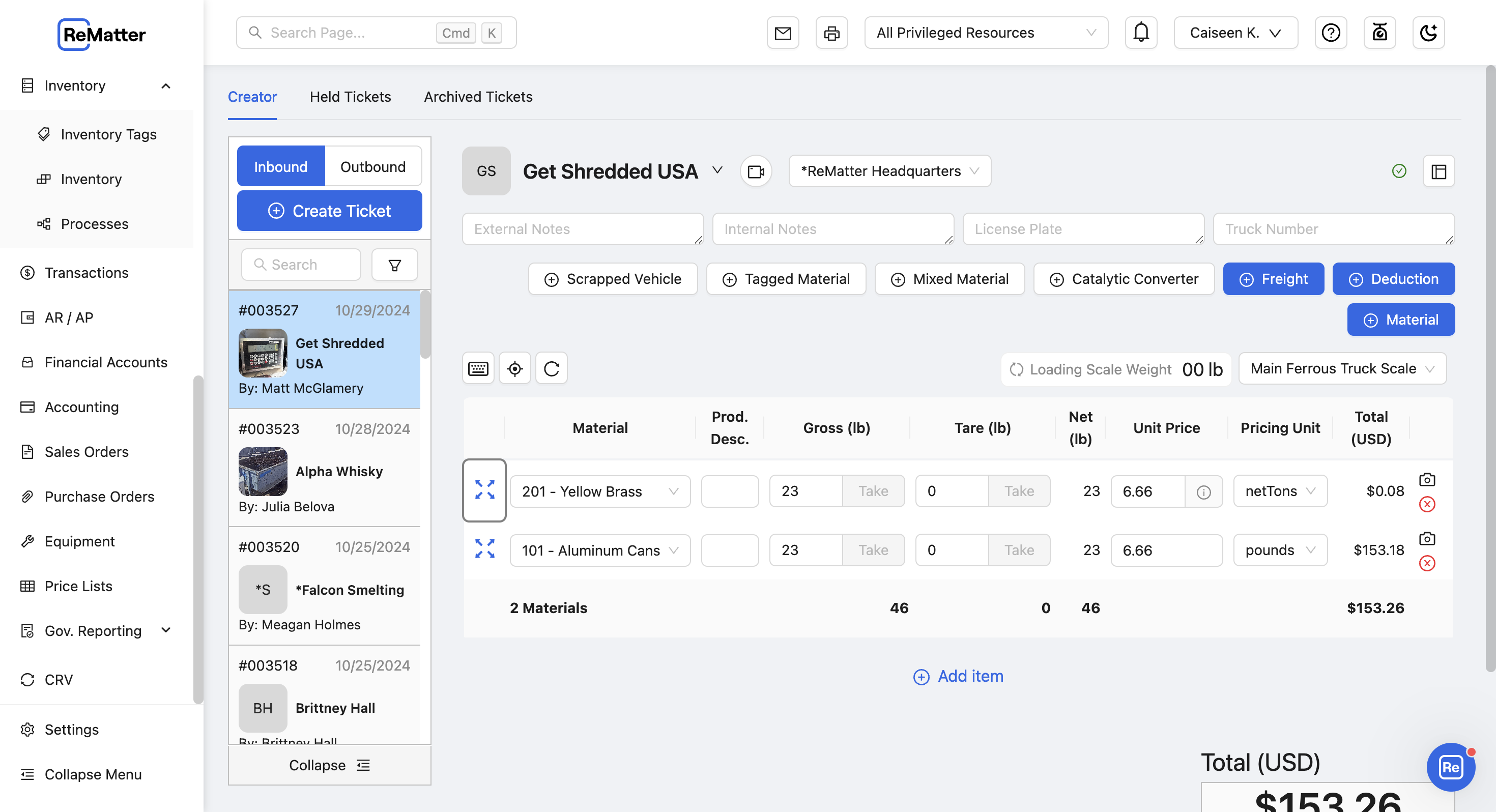Click the Create Ticket button
Viewport: 1496px width, 812px height.
coord(329,211)
